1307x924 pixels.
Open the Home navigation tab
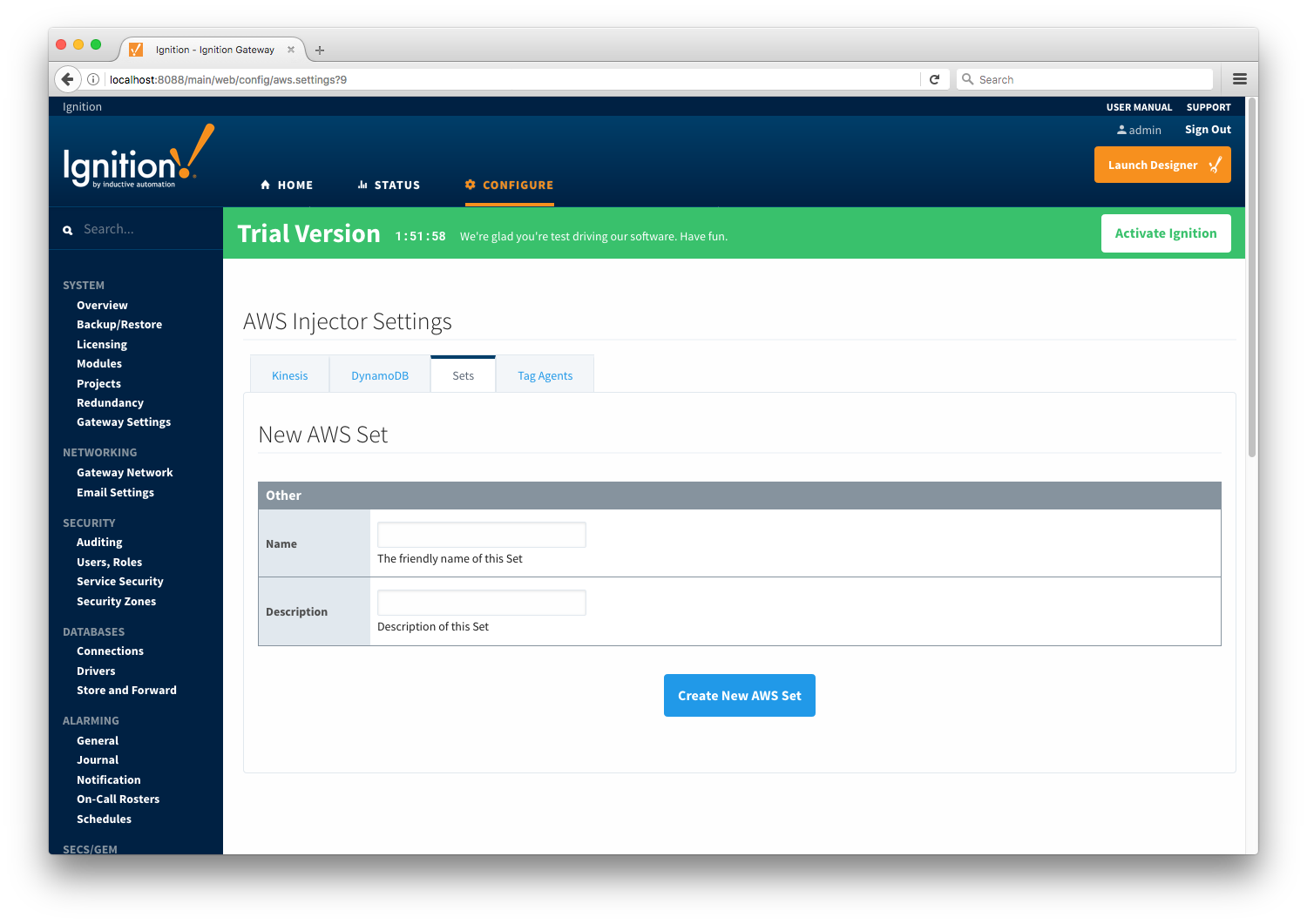287,185
